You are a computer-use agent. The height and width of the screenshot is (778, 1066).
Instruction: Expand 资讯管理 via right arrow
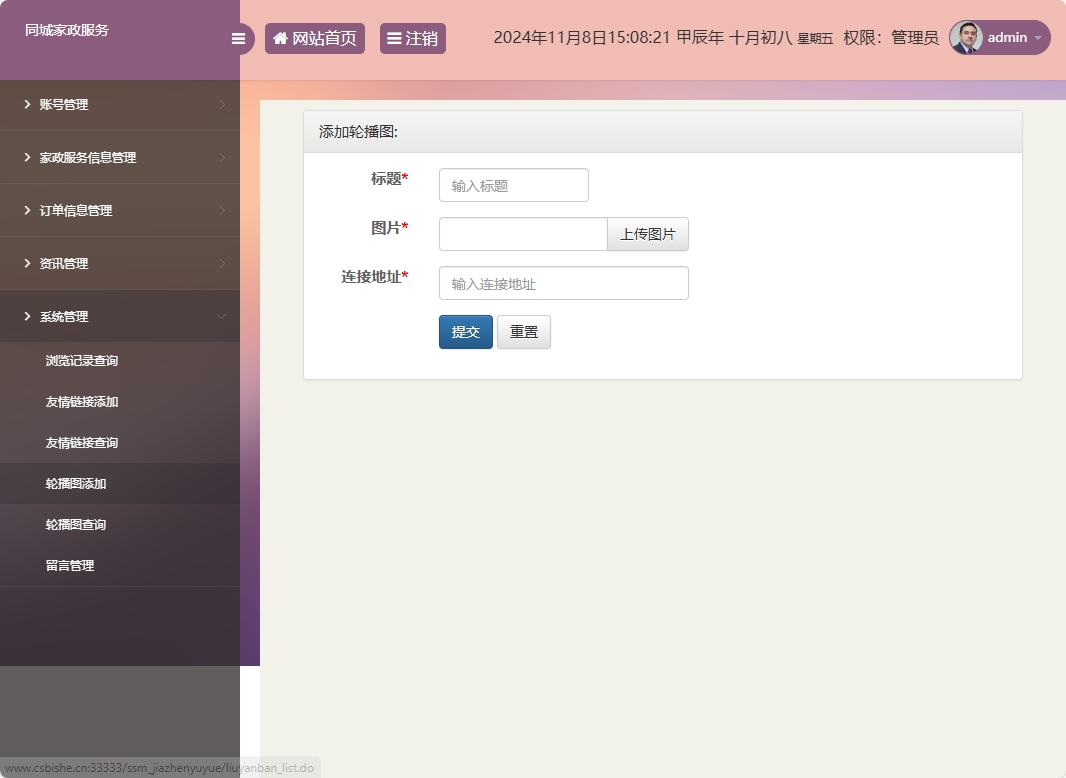click(x=222, y=263)
